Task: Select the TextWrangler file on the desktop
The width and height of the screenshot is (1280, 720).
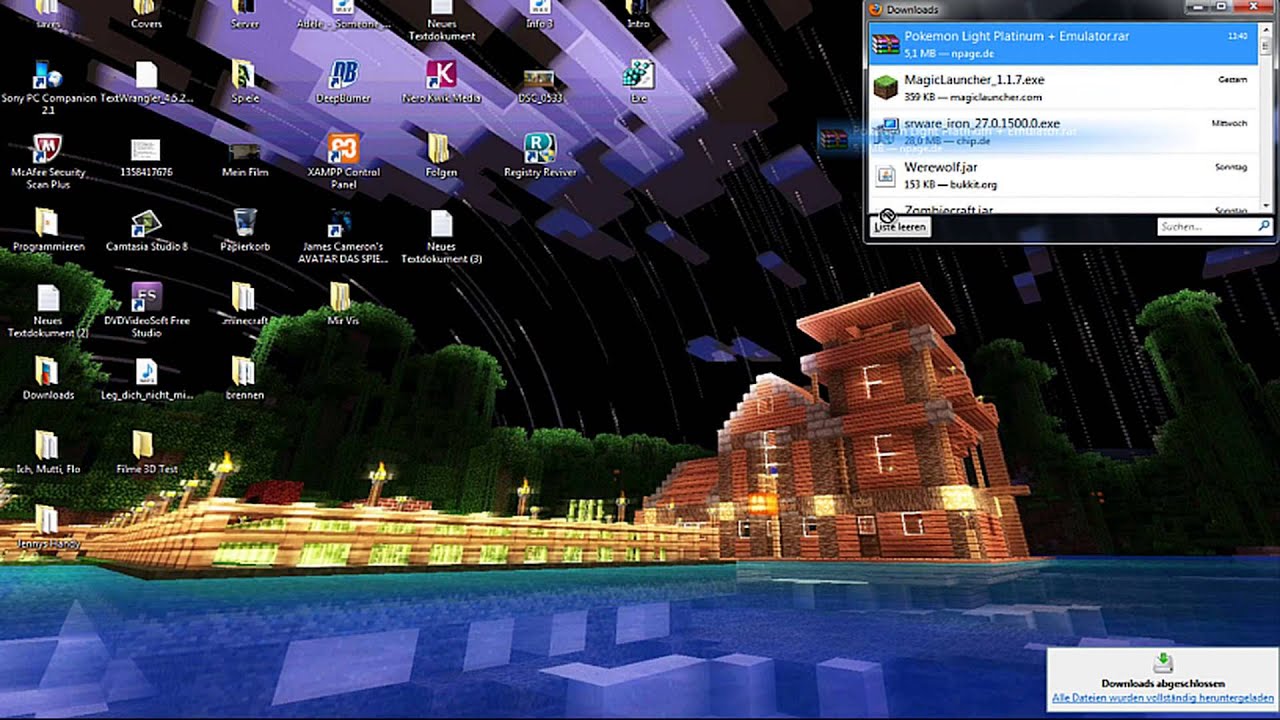Action: click(x=146, y=82)
